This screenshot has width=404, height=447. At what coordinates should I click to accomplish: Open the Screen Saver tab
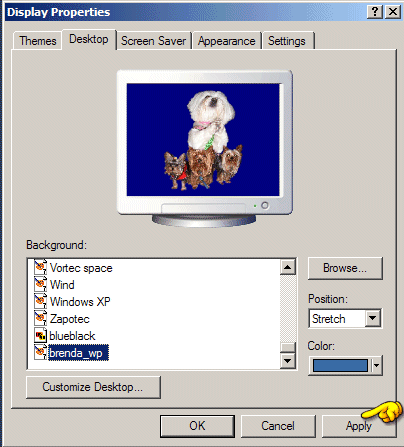point(153,41)
